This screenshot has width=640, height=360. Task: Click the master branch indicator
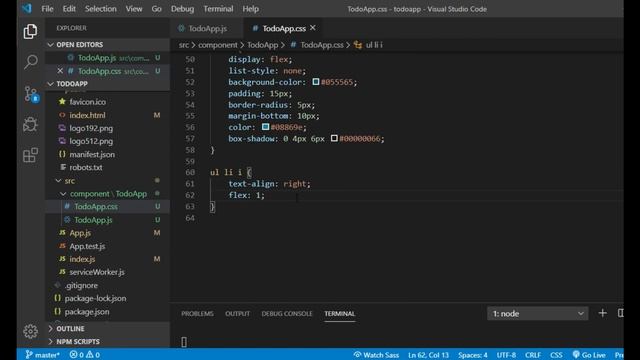point(42,355)
